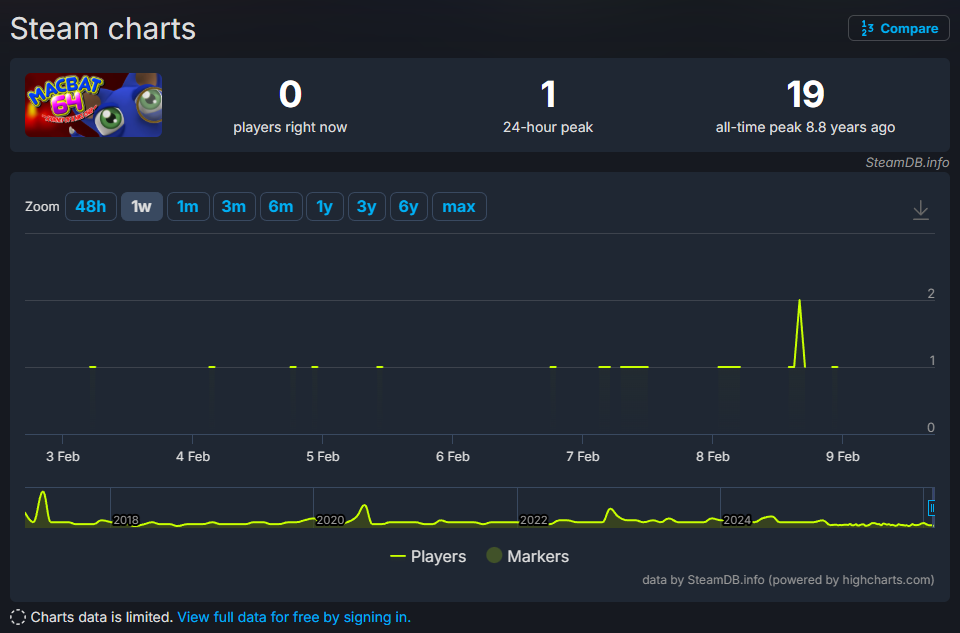The image size is (960, 633).
Task: Click the Zoom label text
Action: tap(42, 206)
